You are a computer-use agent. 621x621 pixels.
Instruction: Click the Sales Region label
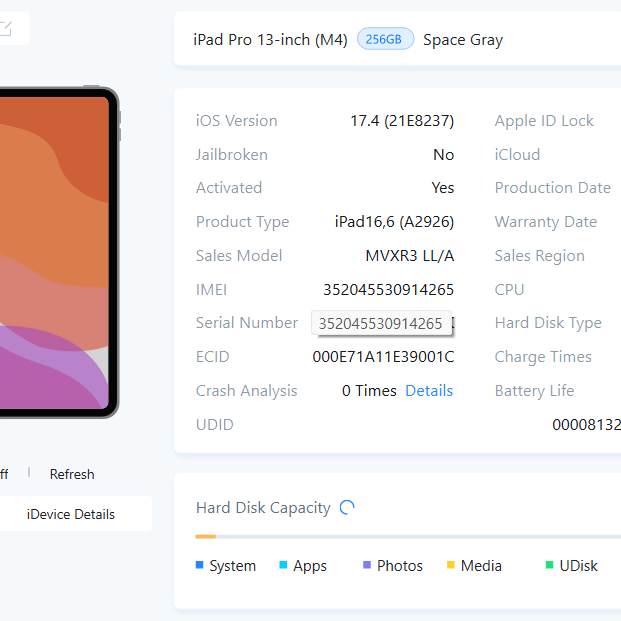point(540,256)
